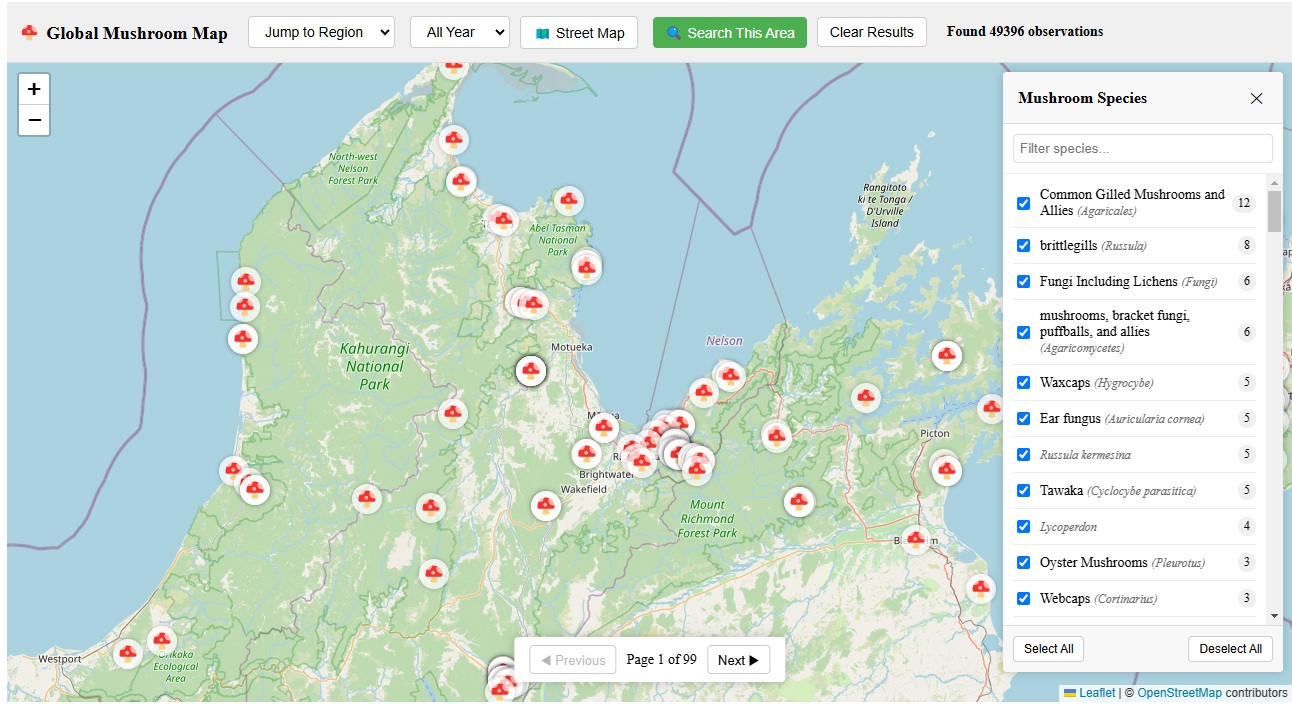Screen dimensions: 1292x709
Task: Uncheck the Waxcaps (Hygrocybe) checkbox
Action: coord(1023,382)
